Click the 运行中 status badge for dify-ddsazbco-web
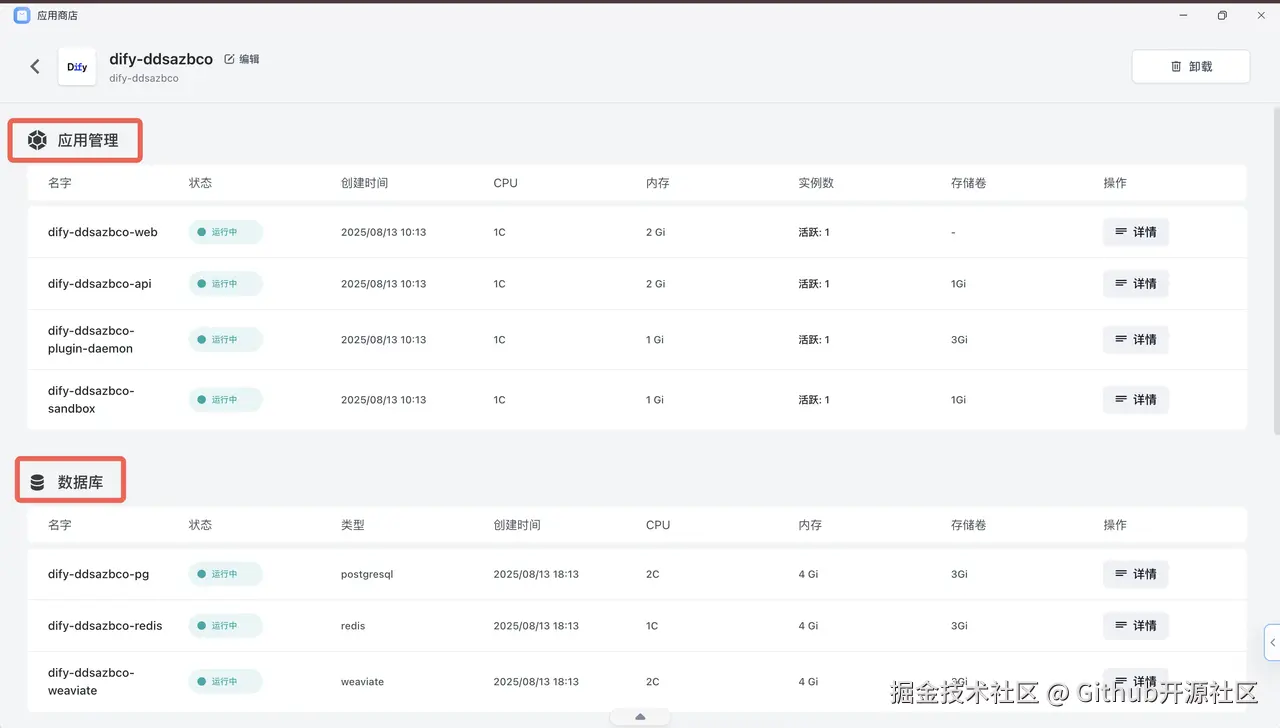 pyautogui.click(x=225, y=232)
